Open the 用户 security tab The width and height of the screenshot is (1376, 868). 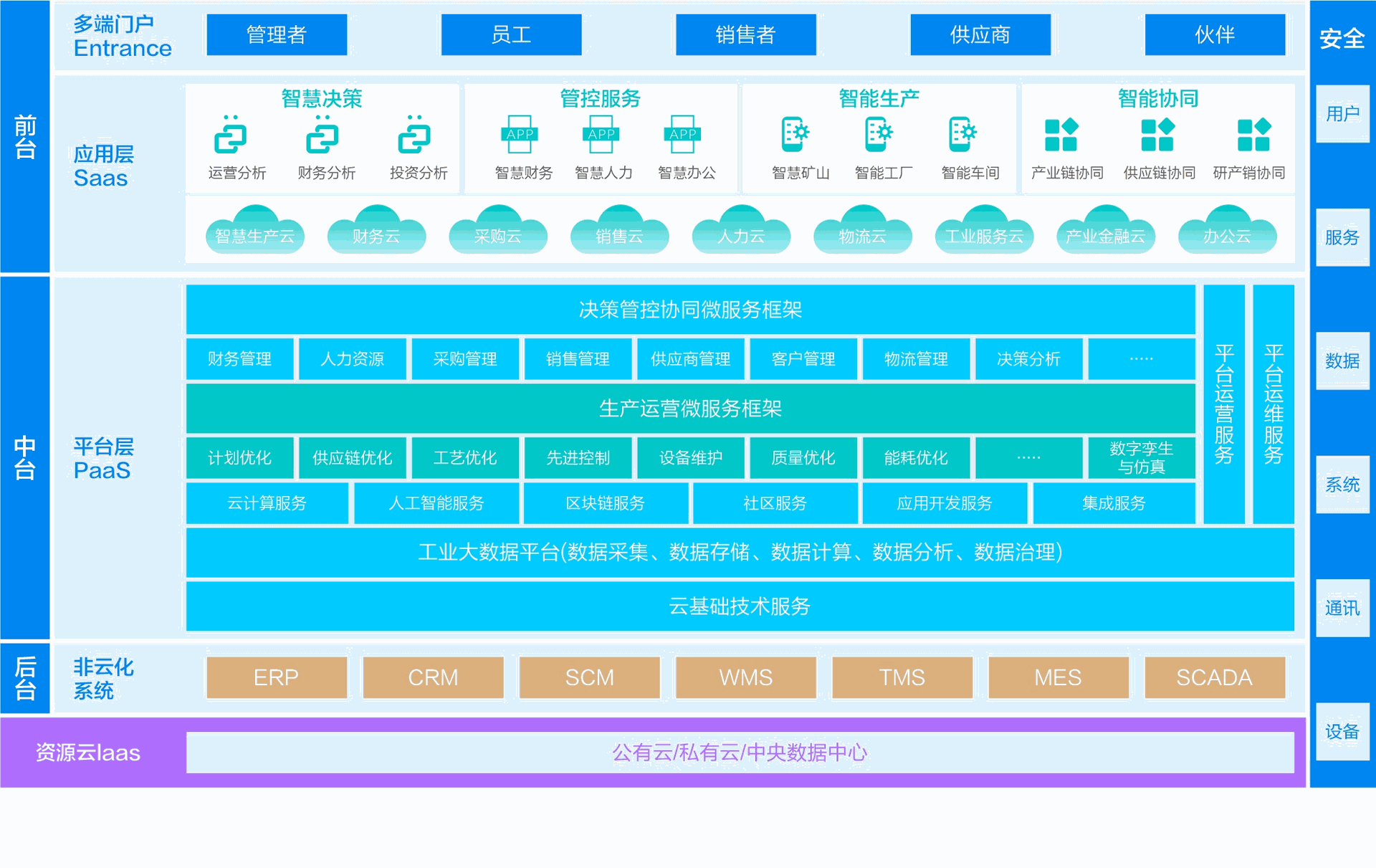coord(1342,113)
